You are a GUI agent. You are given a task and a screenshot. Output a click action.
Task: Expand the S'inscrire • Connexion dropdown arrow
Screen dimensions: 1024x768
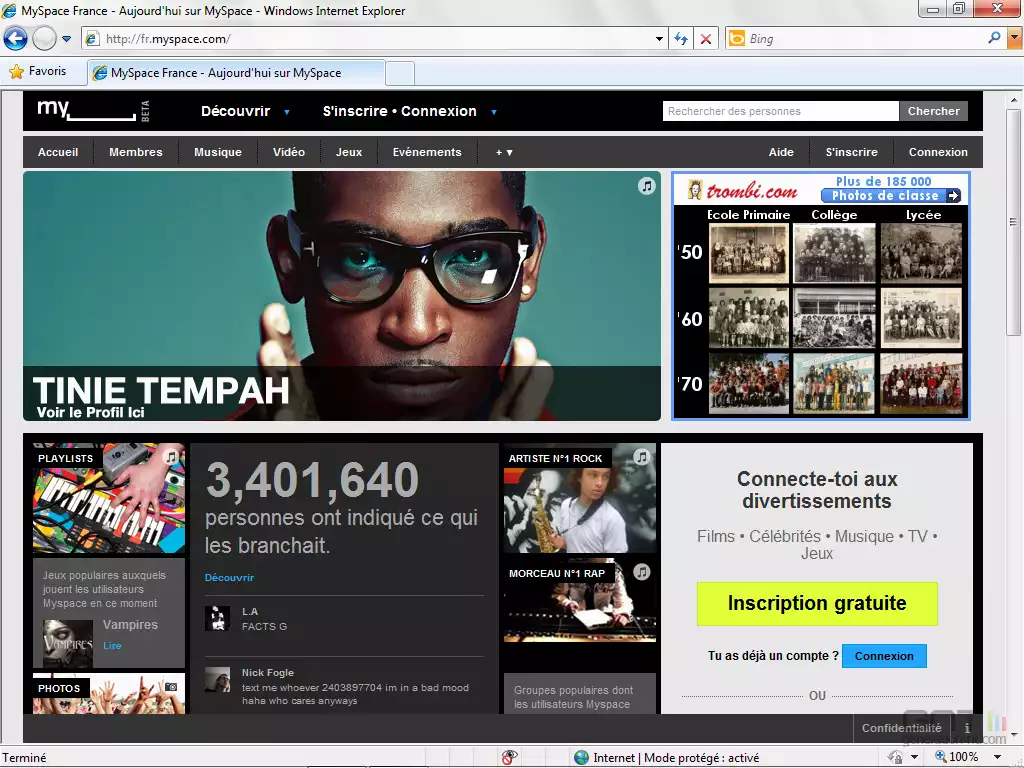pos(494,112)
